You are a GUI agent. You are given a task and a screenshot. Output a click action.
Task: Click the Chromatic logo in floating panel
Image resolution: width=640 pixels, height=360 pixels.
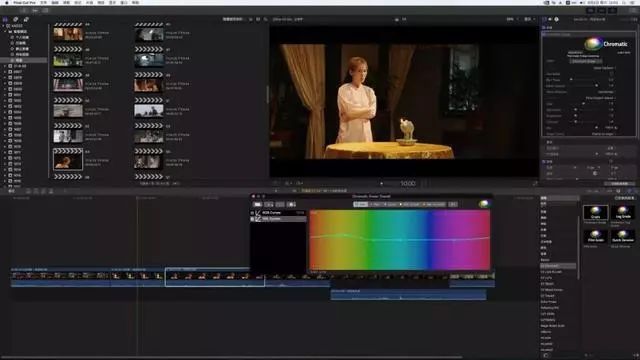pos(484,204)
